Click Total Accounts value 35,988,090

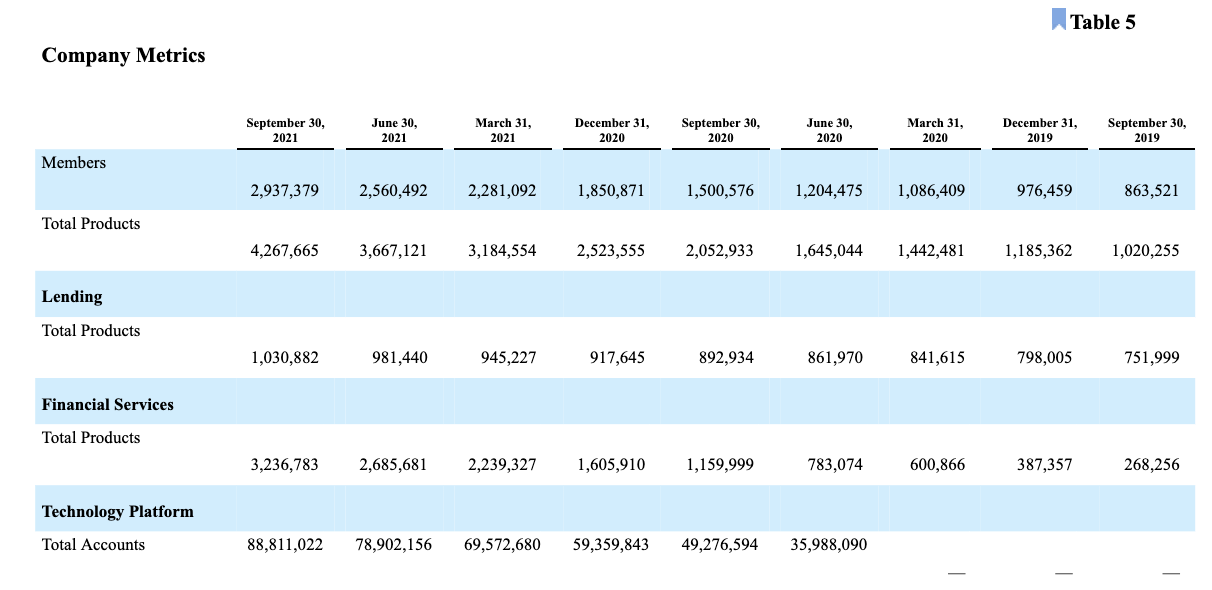coord(829,545)
